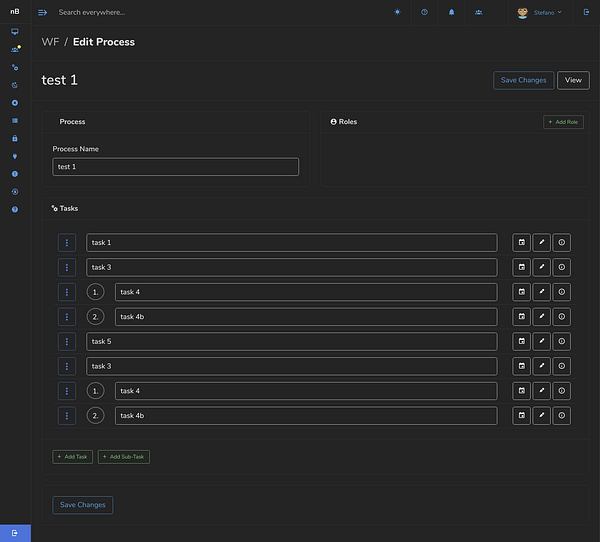Screen dimensions: 600x542
Task: Click the calendar icon for task 5
Action: point(521,342)
